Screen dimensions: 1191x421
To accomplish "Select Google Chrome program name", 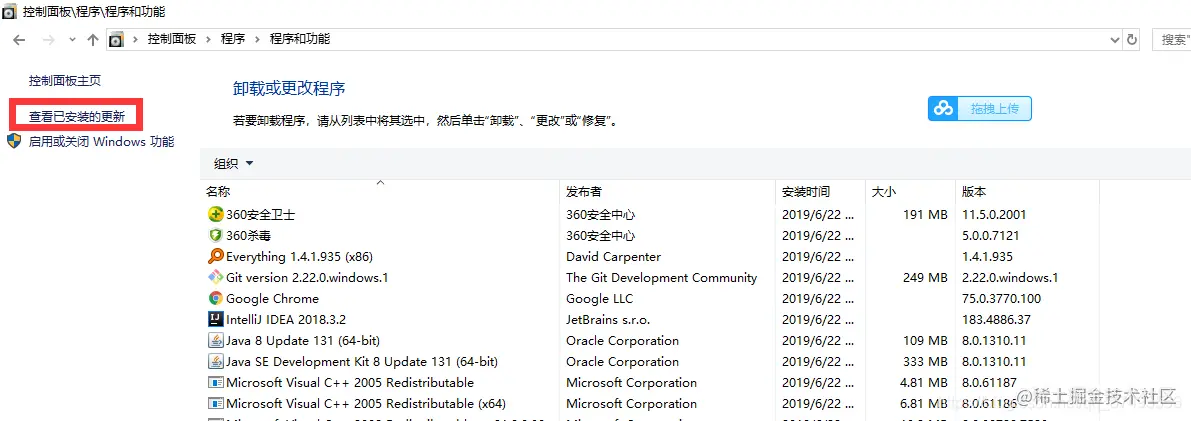I will [x=273, y=299].
